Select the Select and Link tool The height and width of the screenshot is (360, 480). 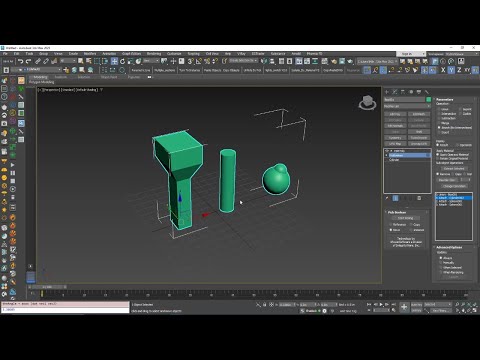pos(38,61)
